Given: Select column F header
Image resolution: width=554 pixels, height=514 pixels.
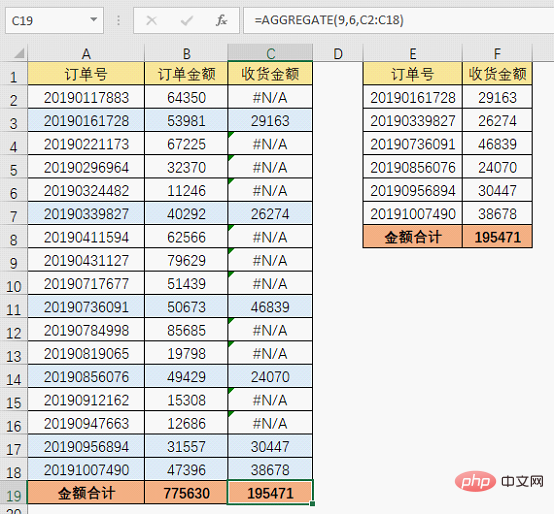Looking at the screenshot, I should pos(497,53).
